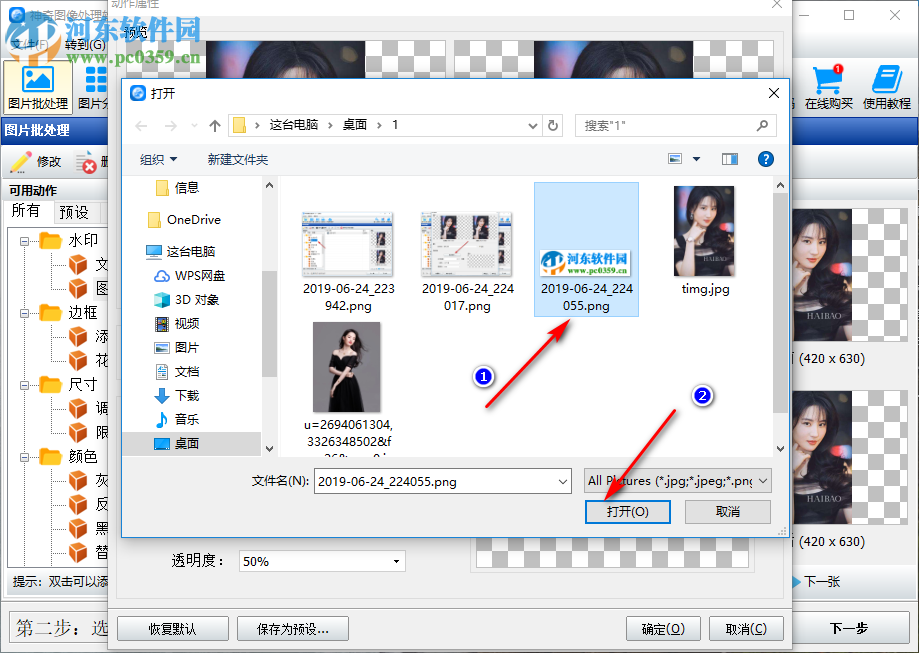Collapse the 尺寸 tree node

coord(24,385)
